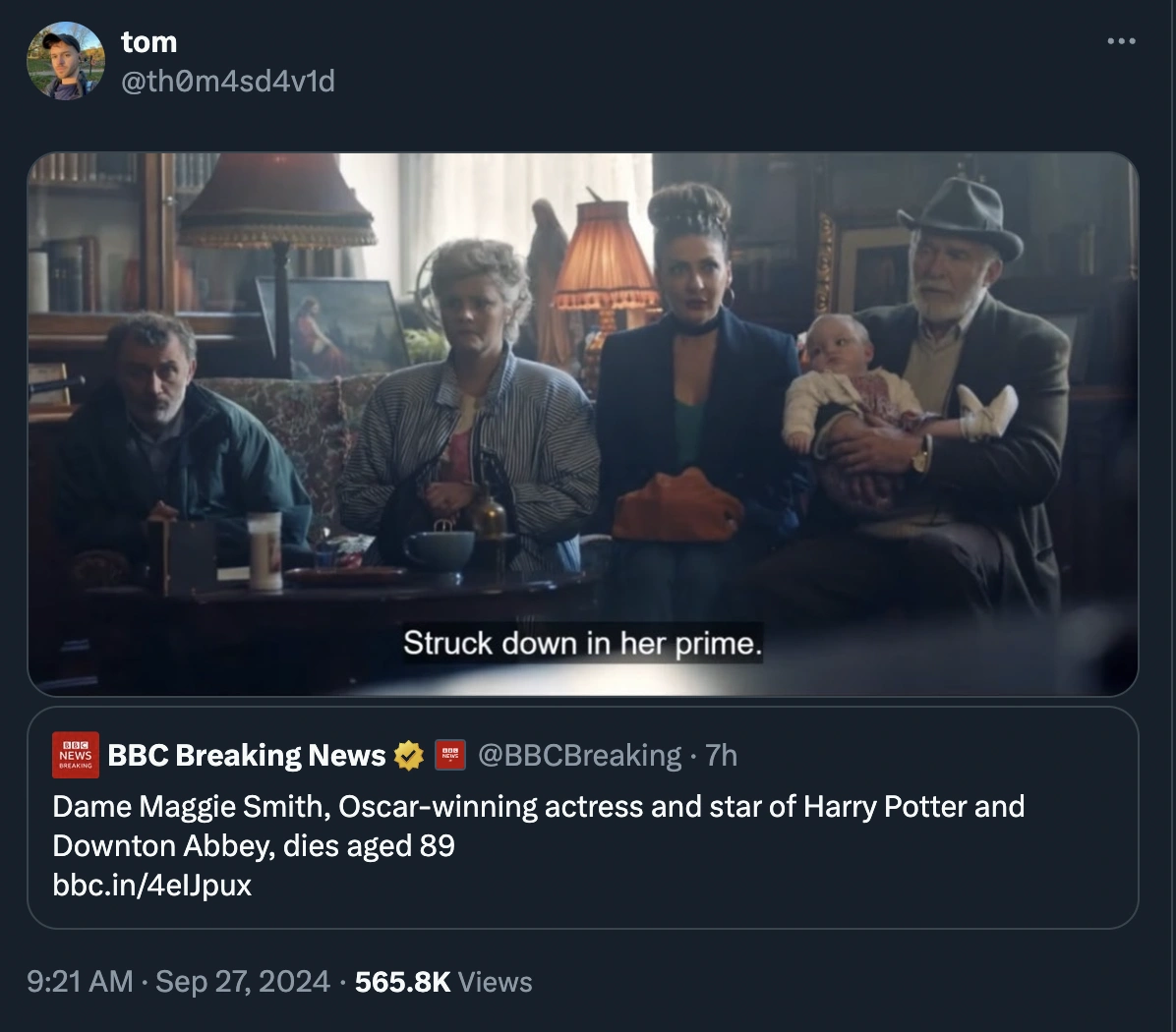Click the "Struck down in her prime." subtitle
Image resolution: width=1176 pixels, height=1032 pixels.
(x=582, y=644)
